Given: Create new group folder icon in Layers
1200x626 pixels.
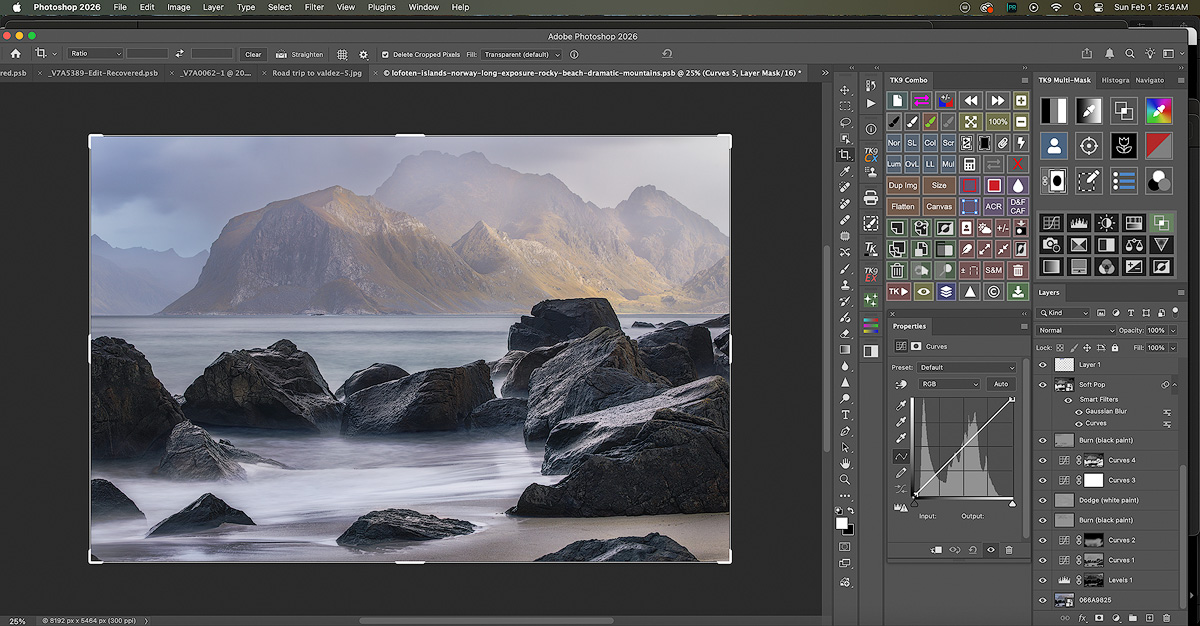Looking at the screenshot, I should pos(1133,619).
